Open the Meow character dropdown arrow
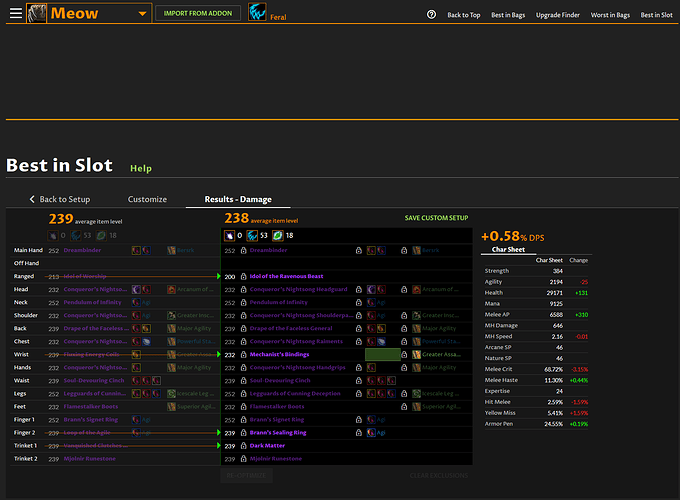This screenshot has height=500, width=680. 142,13
